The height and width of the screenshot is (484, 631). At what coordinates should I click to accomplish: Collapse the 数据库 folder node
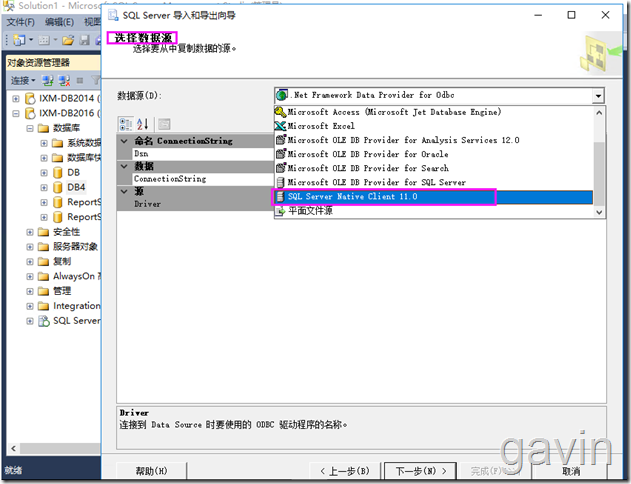pos(30,128)
